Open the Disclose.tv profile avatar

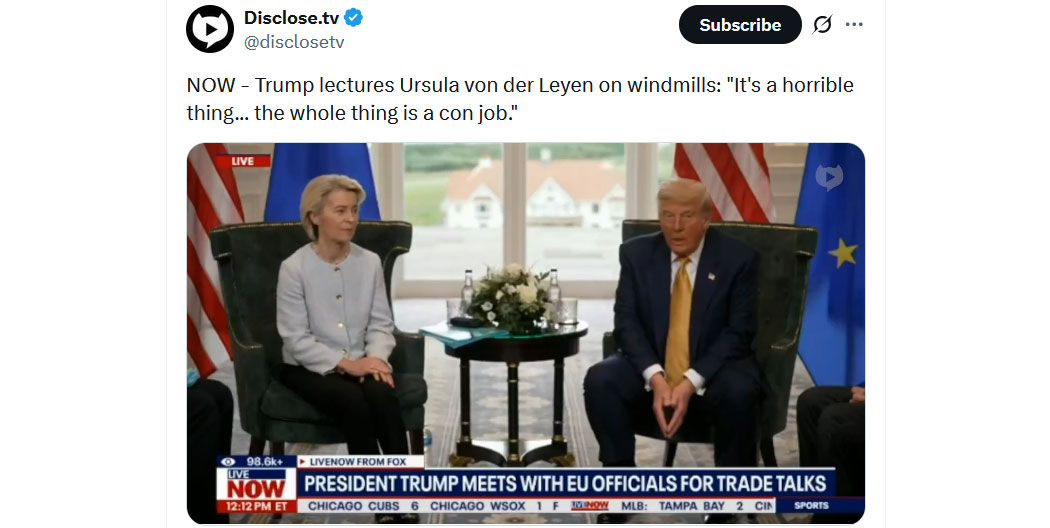[x=210, y=29]
